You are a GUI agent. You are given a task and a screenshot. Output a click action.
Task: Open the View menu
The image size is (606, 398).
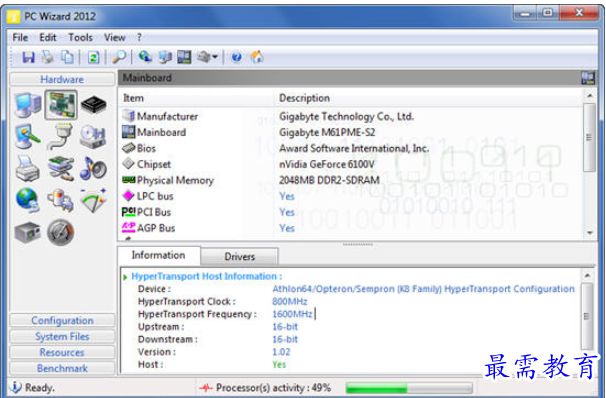[114, 37]
